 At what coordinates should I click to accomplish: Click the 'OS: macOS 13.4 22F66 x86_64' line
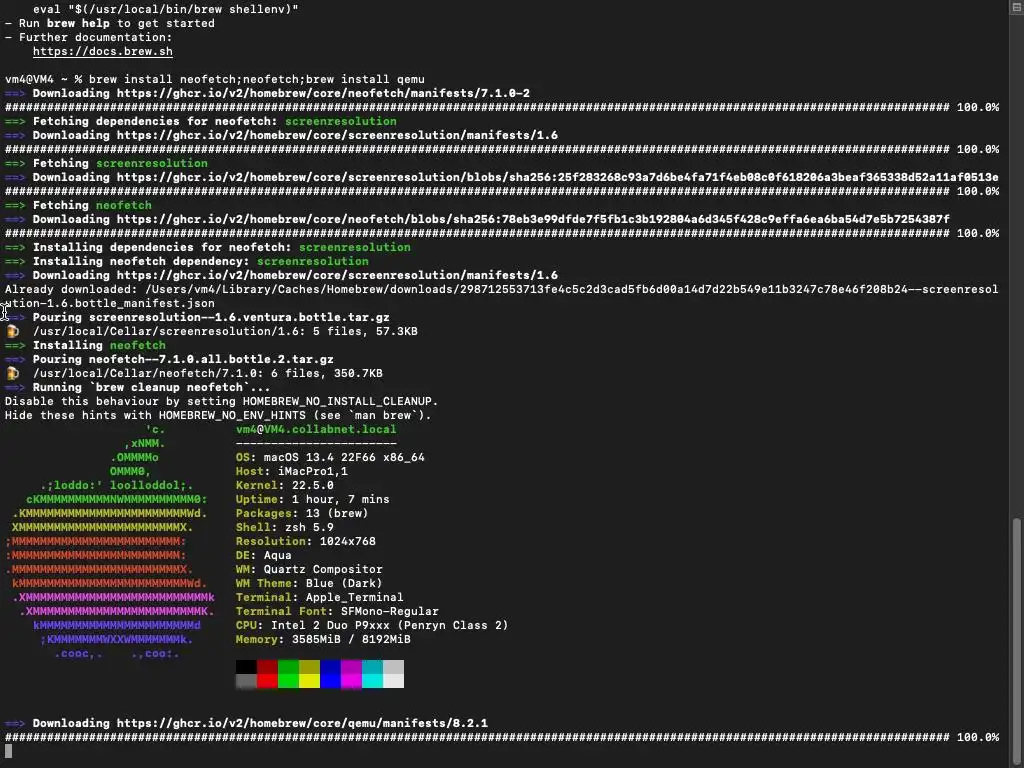point(330,457)
